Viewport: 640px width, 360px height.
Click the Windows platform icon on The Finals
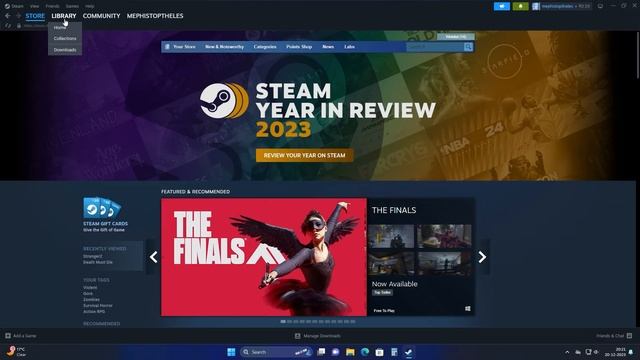click(x=468, y=309)
